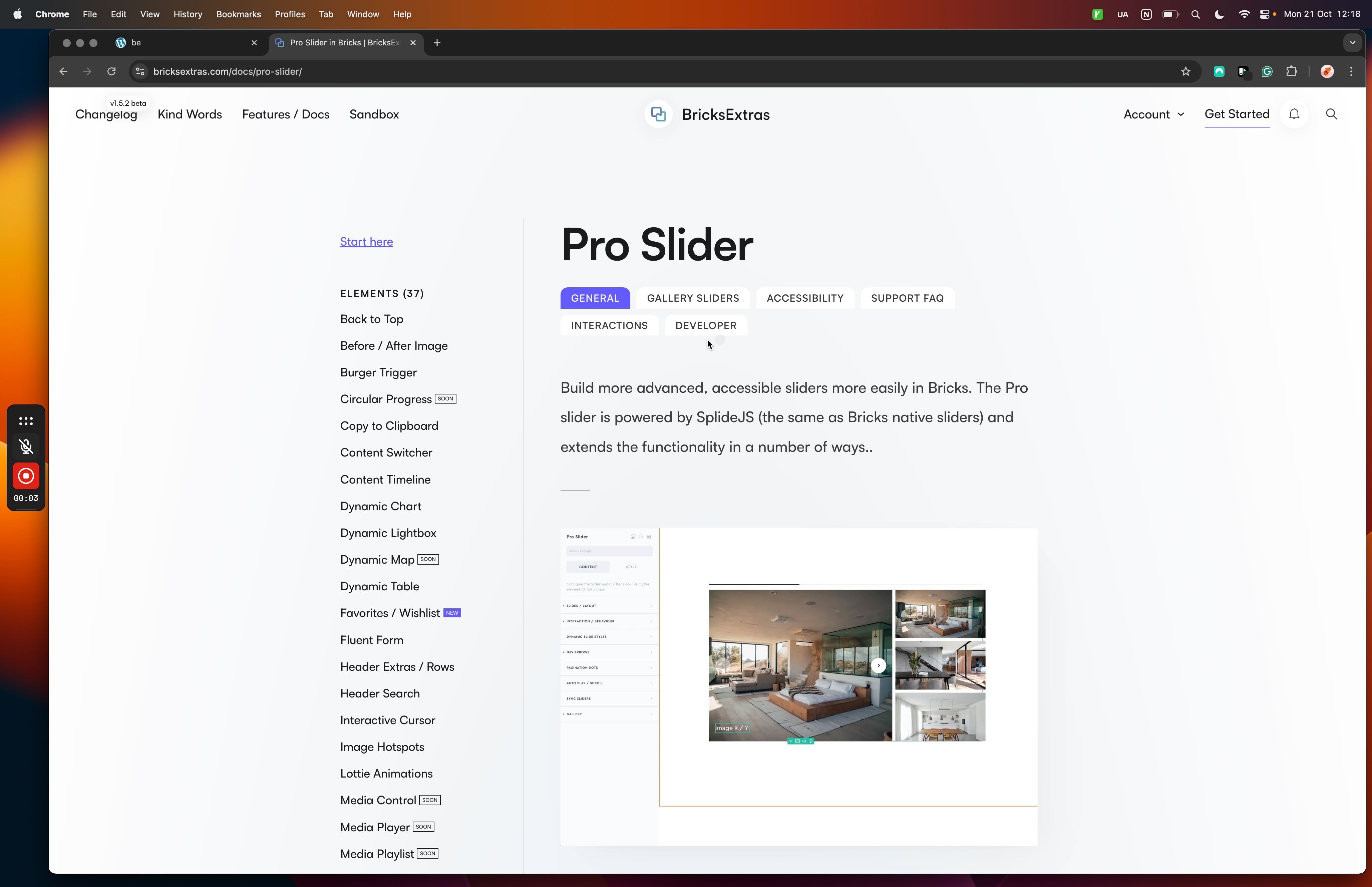Viewport: 1372px width, 887px height.
Task: Open the recorder grid options icon
Action: coord(26,421)
